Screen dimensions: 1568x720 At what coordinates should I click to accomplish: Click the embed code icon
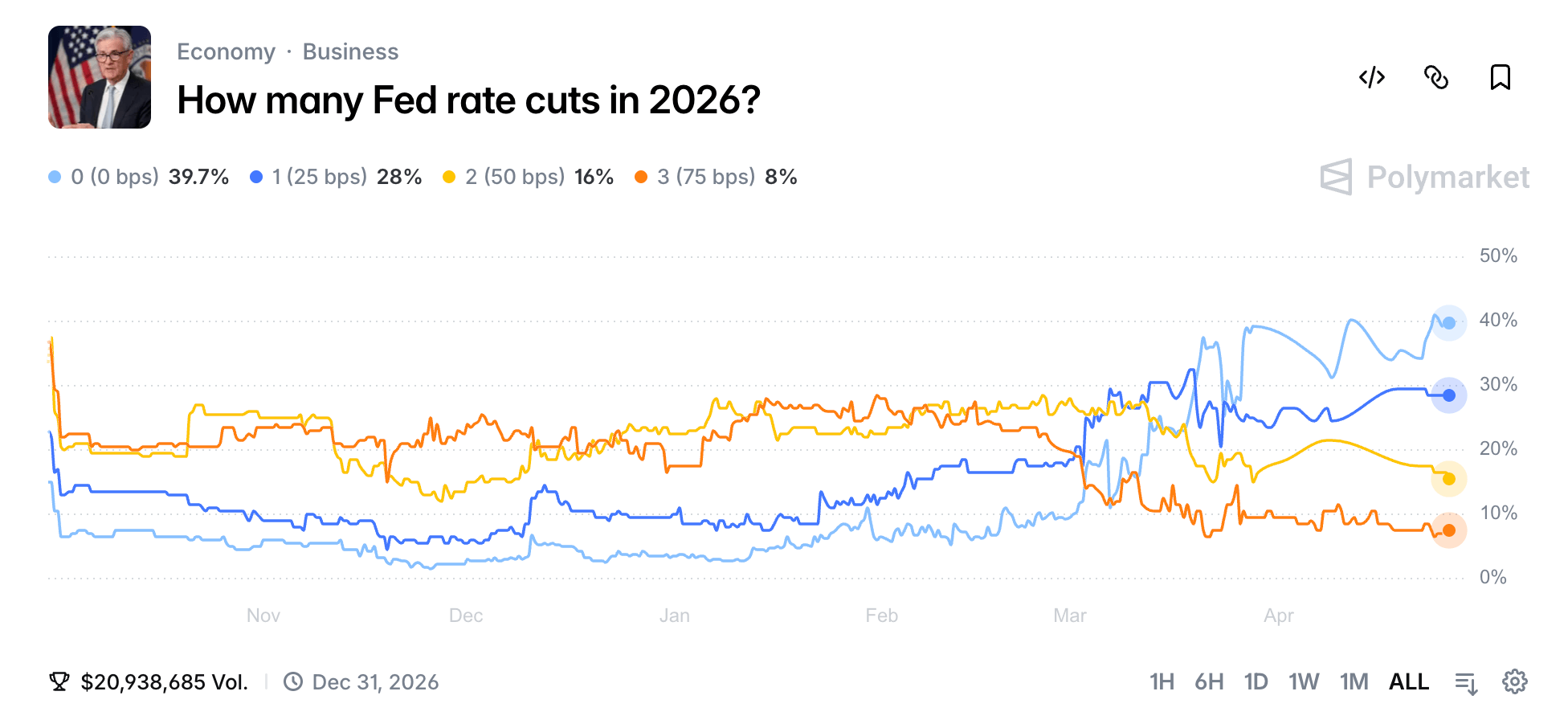point(1370,77)
